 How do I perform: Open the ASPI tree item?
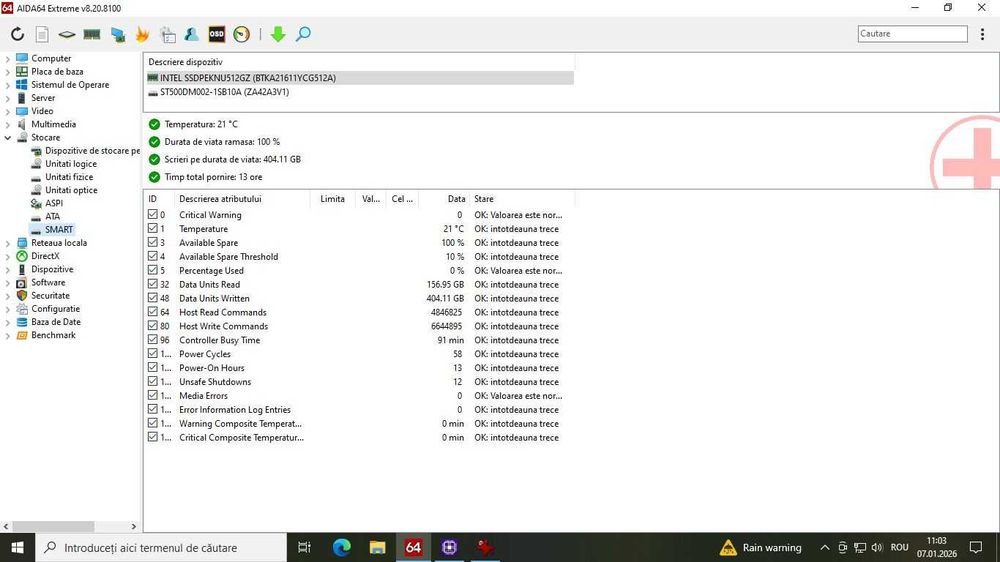tap(54, 203)
